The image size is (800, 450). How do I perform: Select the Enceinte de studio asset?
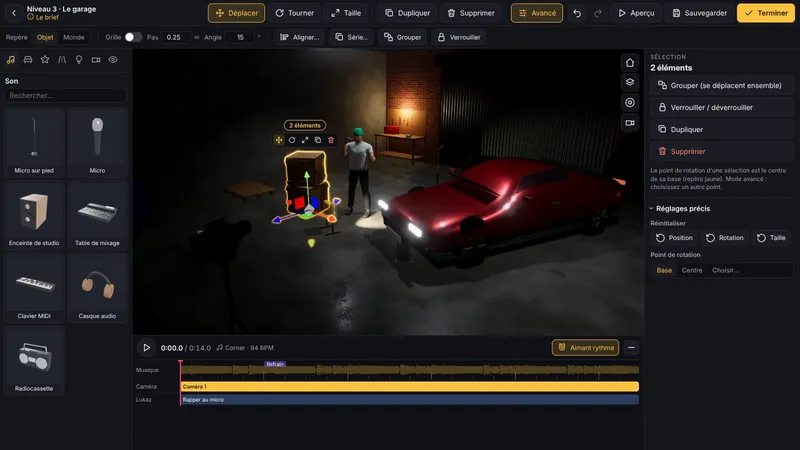point(34,215)
